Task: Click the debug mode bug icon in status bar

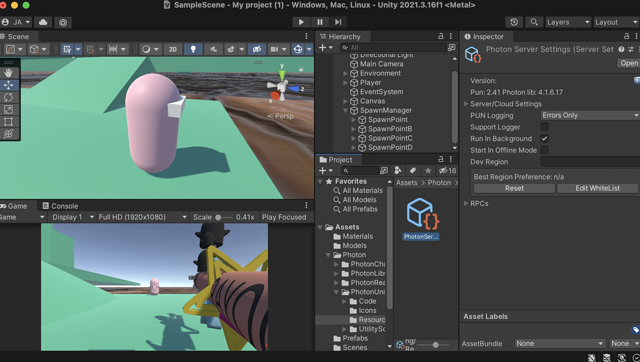Action: tap(591, 358)
